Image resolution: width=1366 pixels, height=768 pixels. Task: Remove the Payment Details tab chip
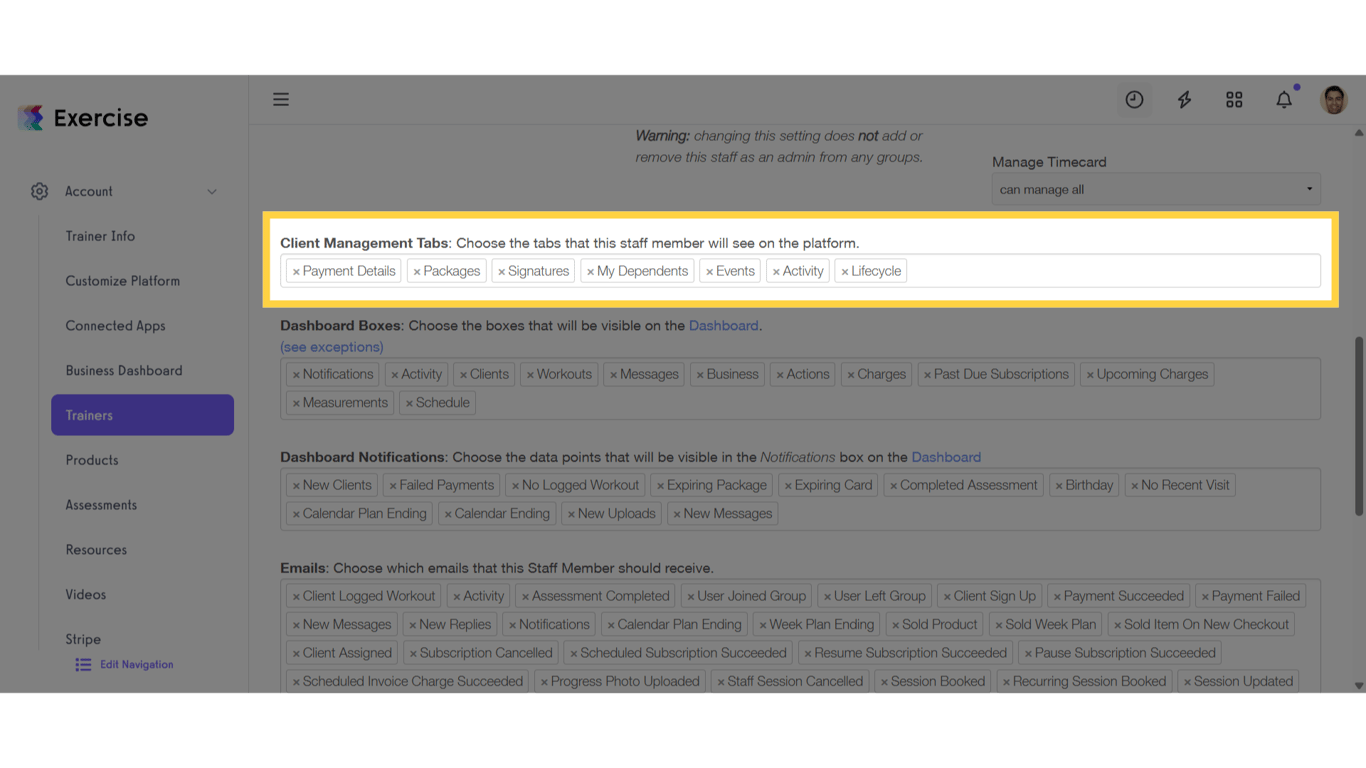click(296, 270)
